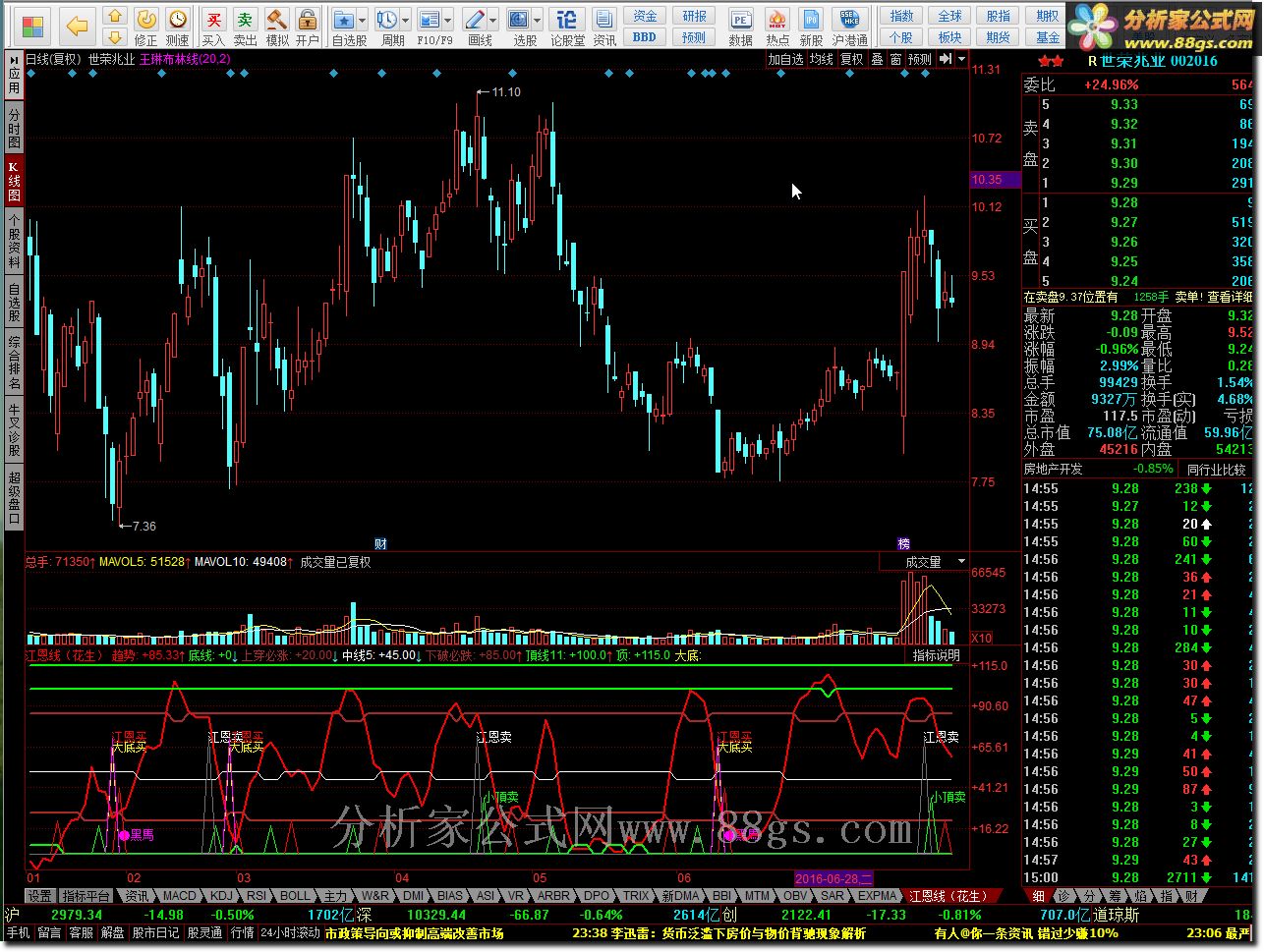
Task: Open the 开户 account opening icon
Action: pyautogui.click(x=308, y=27)
